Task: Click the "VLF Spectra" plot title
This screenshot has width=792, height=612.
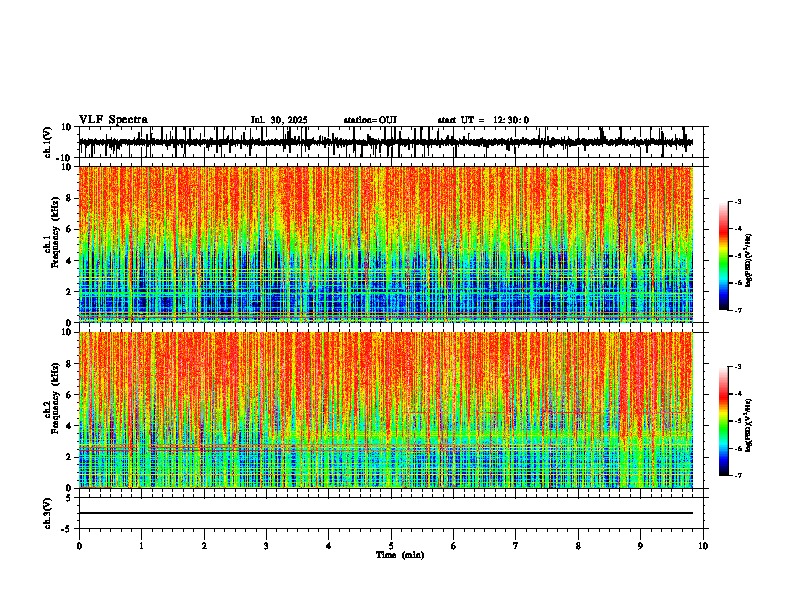Action: [113, 120]
